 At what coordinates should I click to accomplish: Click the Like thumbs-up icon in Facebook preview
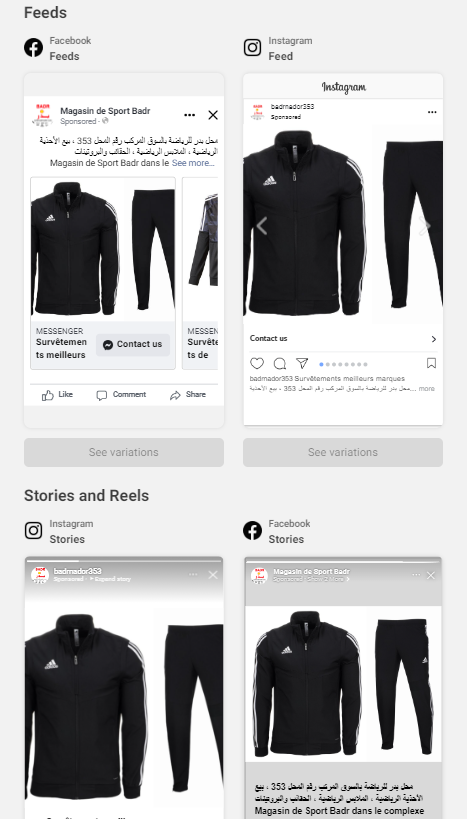pyautogui.click(x=48, y=395)
